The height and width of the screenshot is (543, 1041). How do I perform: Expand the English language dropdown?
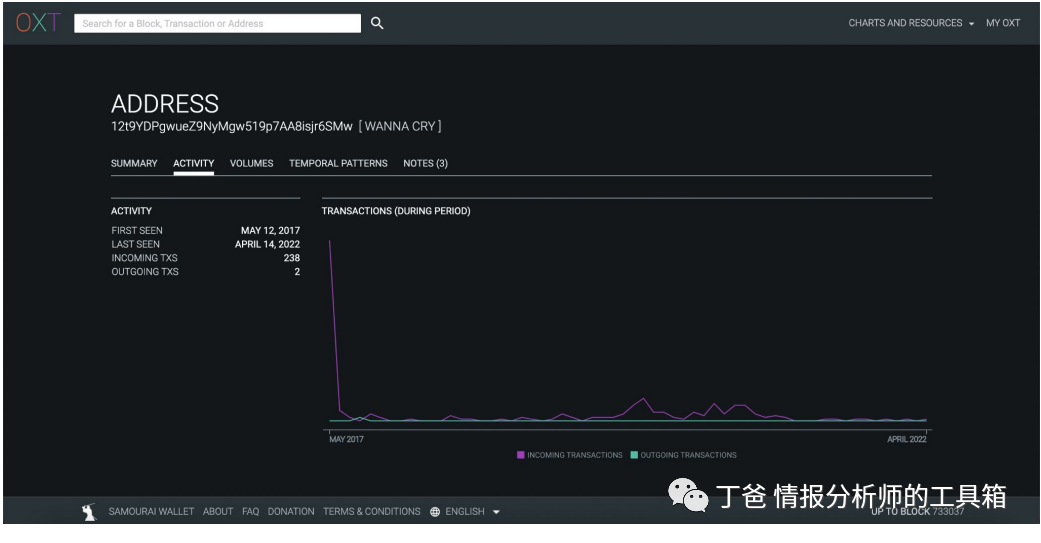point(472,512)
